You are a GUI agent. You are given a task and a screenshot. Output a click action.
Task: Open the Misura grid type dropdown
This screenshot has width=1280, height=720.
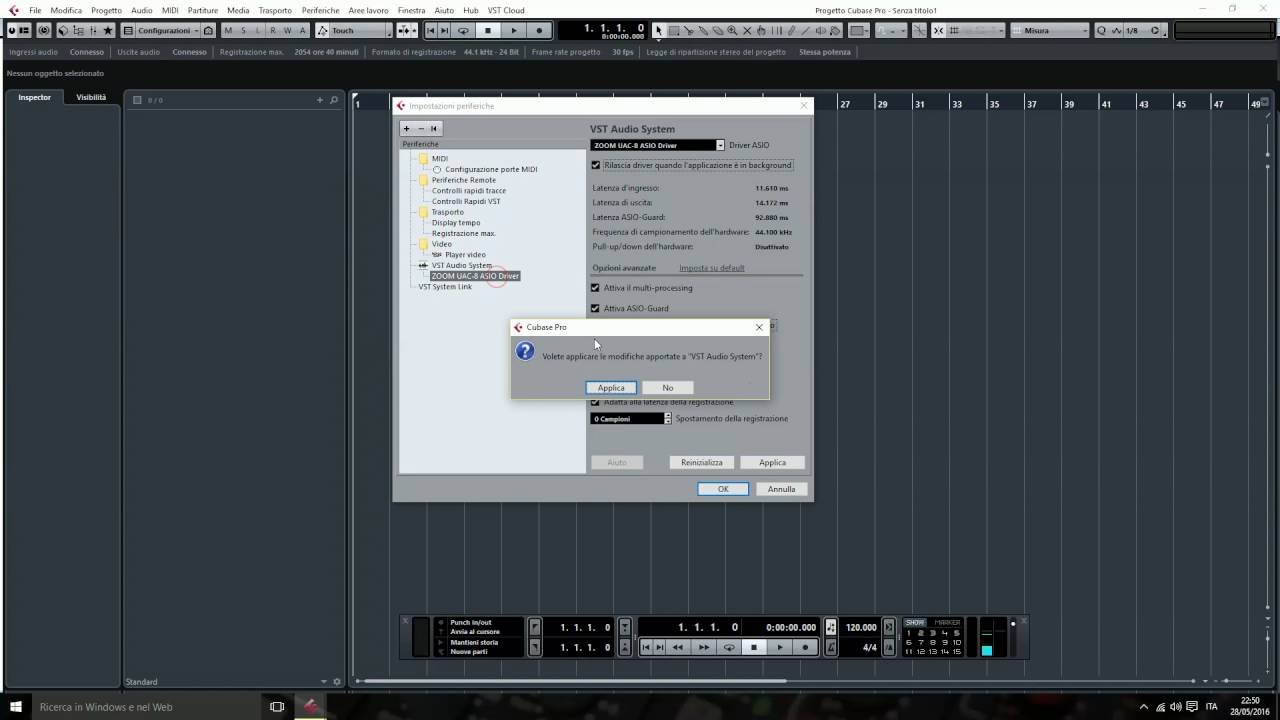coord(1049,30)
